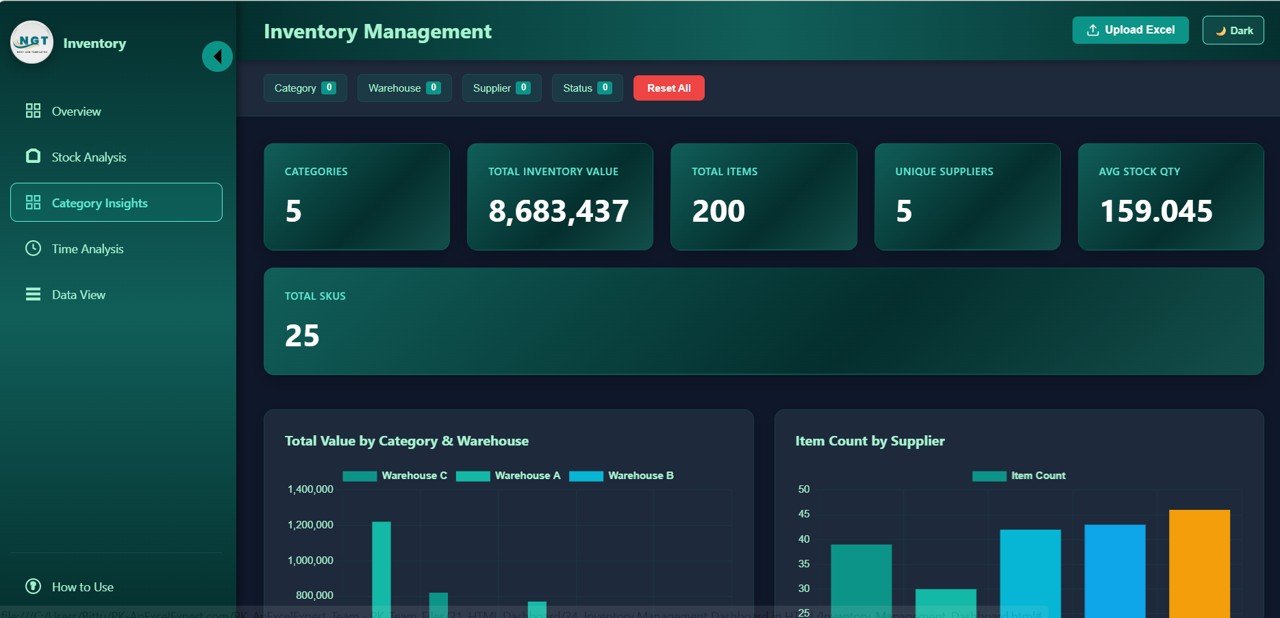The width and height of the screenshot is (1280, 618).
Task: Click the upload icon in Upload Excel
Action: point(1093,30)
